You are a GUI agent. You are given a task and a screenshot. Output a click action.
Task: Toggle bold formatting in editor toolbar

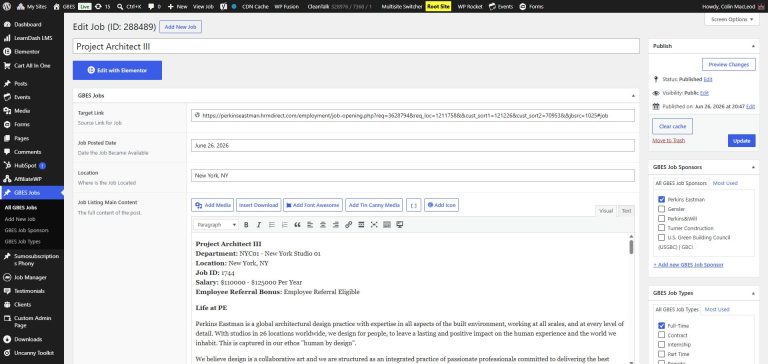tap(246, 225)
